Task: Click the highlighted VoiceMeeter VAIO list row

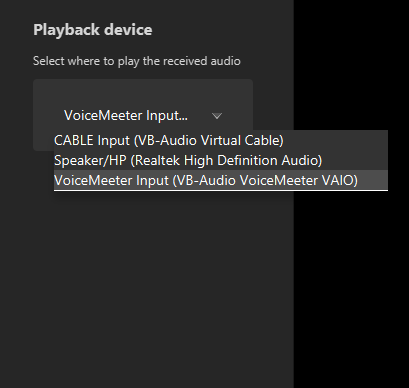Action: [221, 180]
